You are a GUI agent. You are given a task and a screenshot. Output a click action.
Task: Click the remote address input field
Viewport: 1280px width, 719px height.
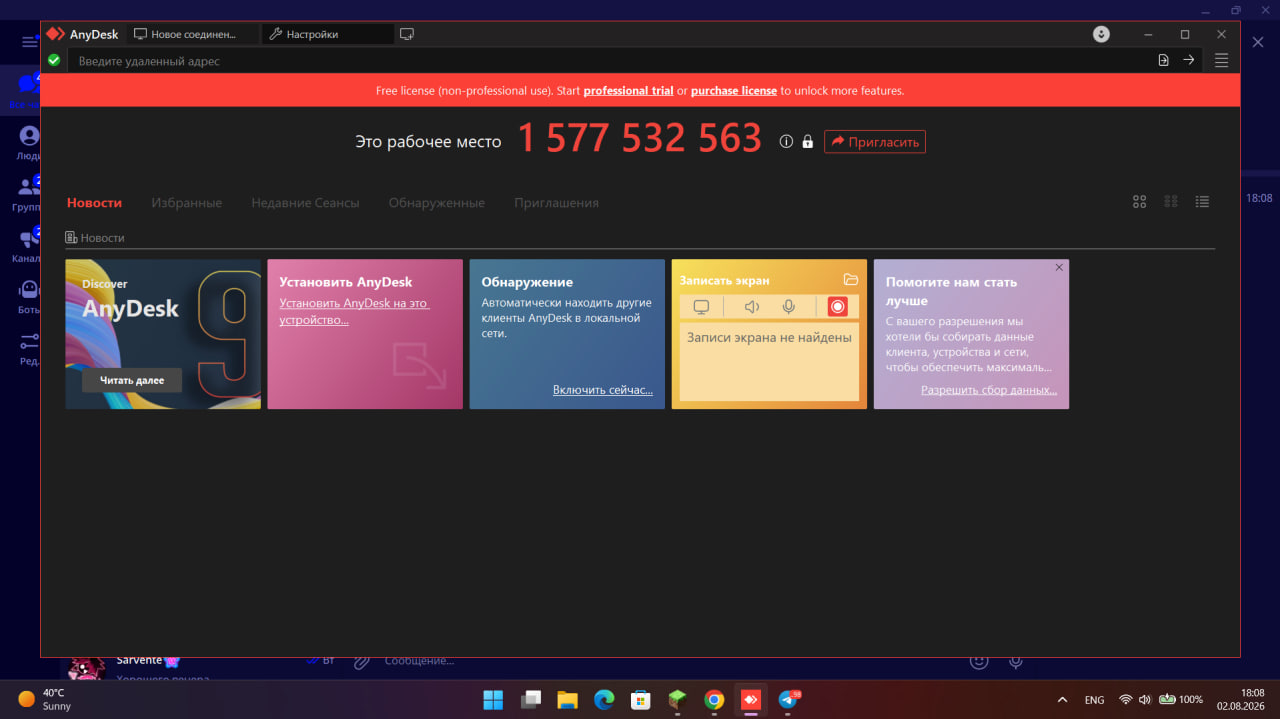pos(610,61)
